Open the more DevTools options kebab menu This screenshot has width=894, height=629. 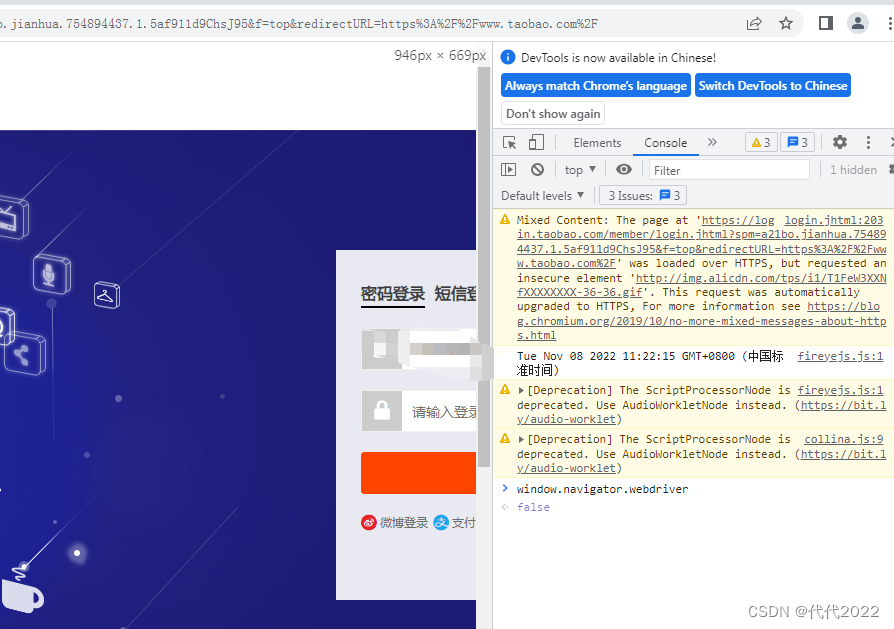tap(868, 142)
